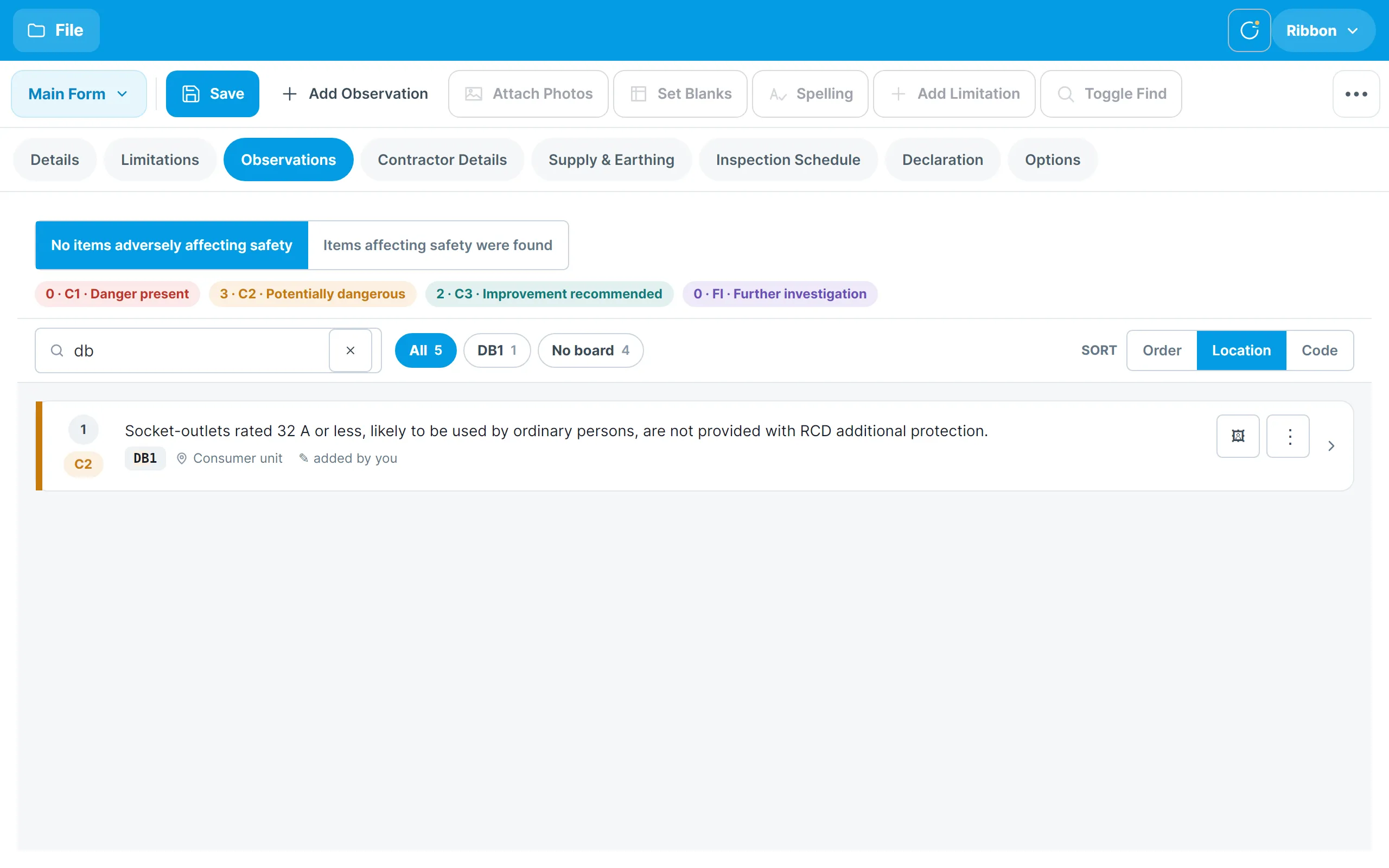Screen dimensions: 1389x868
Task: Switch to the Limitations tab
Action: click(x=160, y=159)
